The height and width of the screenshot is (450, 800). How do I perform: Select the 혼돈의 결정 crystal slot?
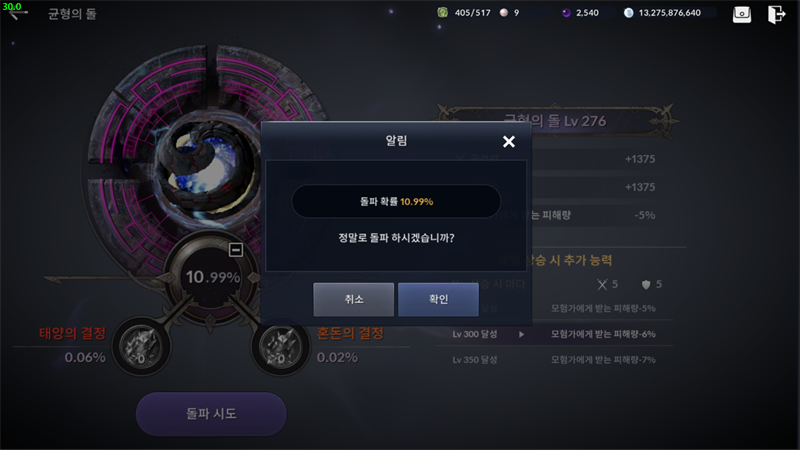pos(280,347)
